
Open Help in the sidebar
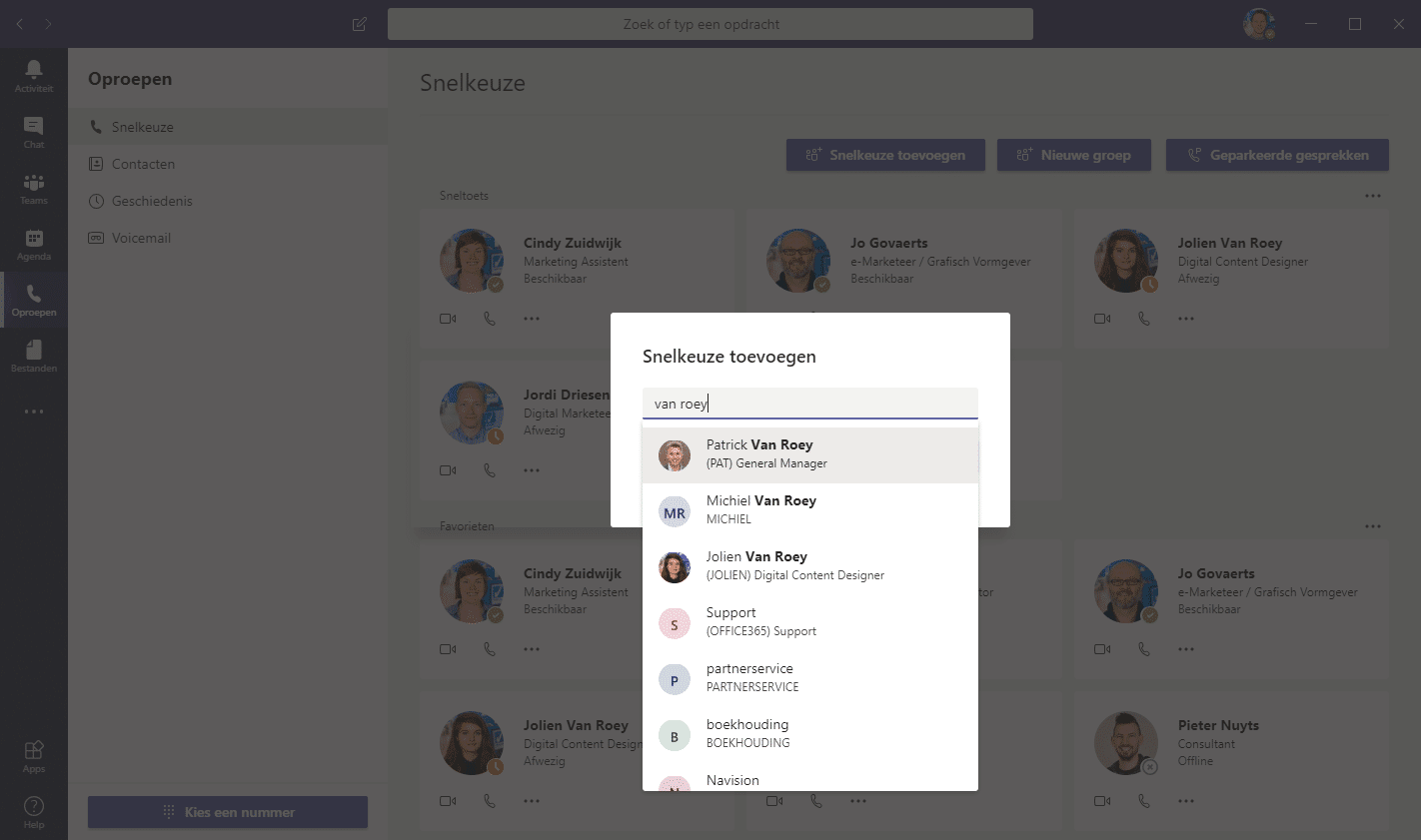[x=34, y=812]
